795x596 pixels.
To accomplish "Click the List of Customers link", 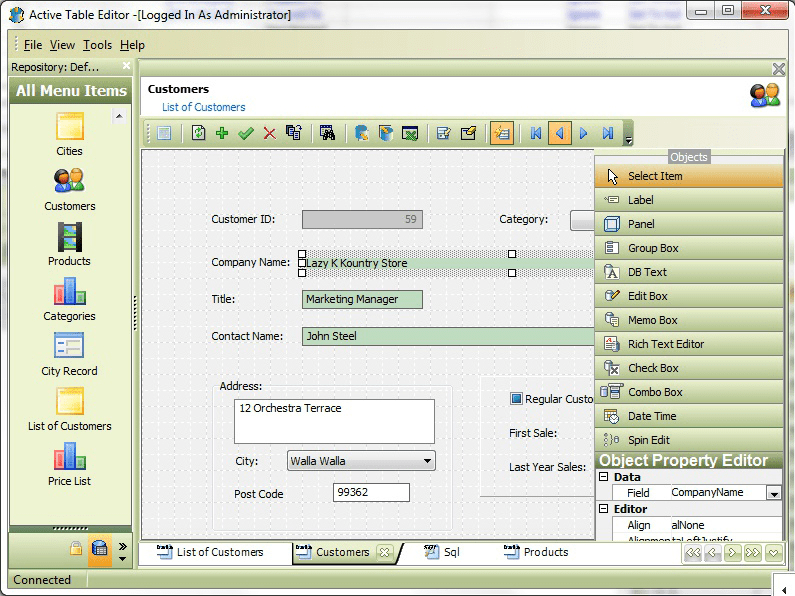I will pyautogui.click(x=203, y=107).
